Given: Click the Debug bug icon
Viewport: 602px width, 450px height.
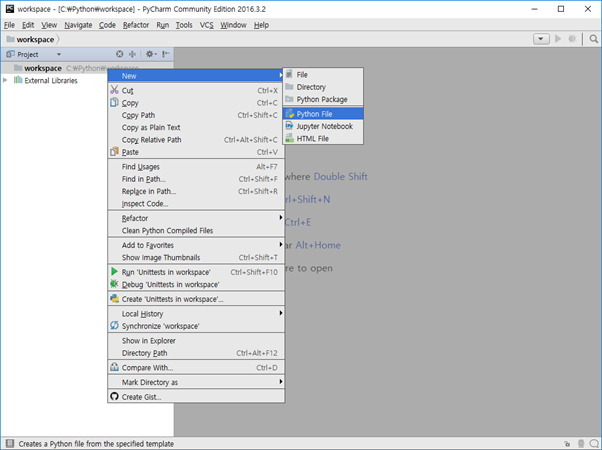Looking at the screenshot, I should pyautogui.click(x=114, y=284).
